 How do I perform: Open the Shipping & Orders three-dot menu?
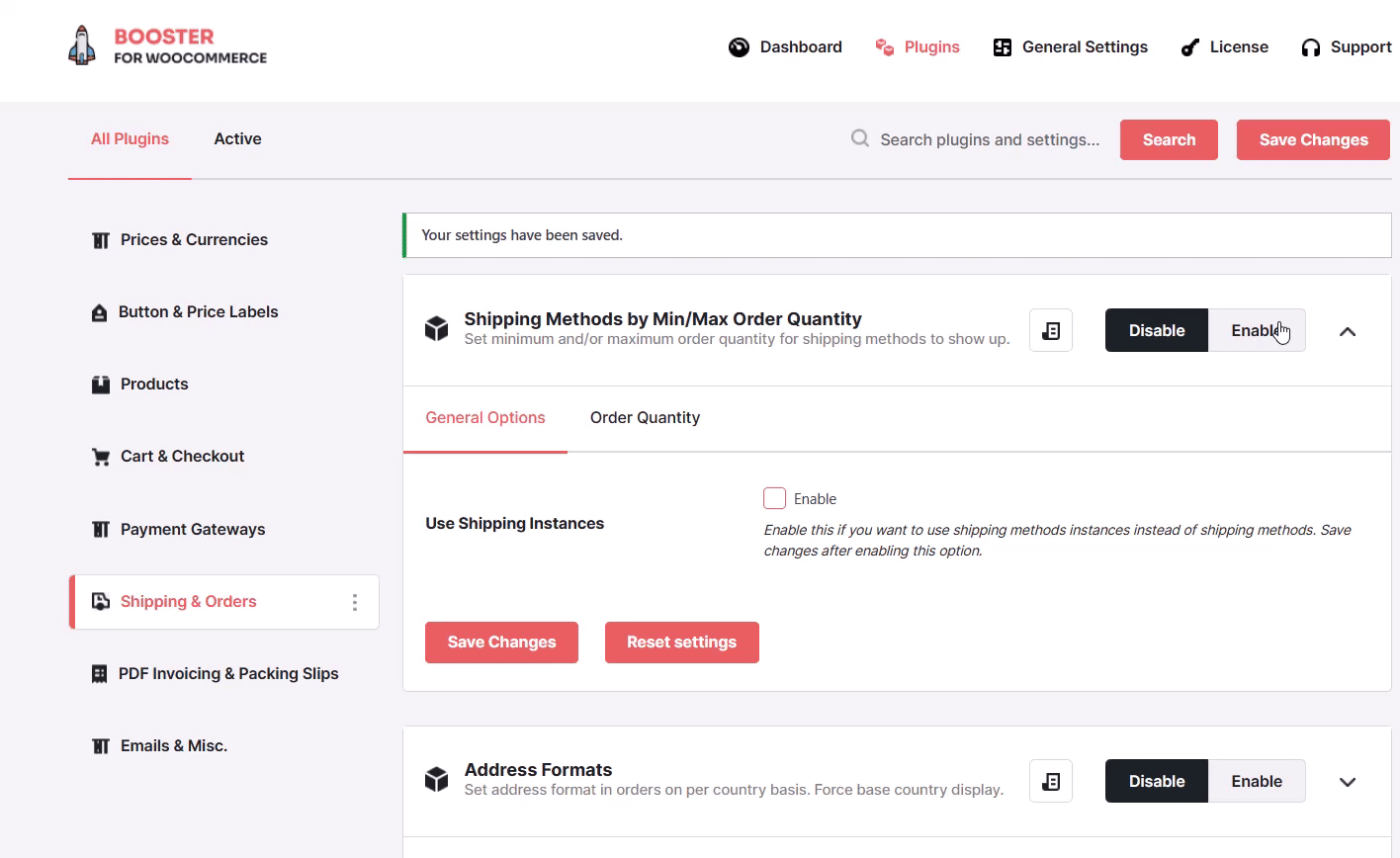click(x=355, y=602)
